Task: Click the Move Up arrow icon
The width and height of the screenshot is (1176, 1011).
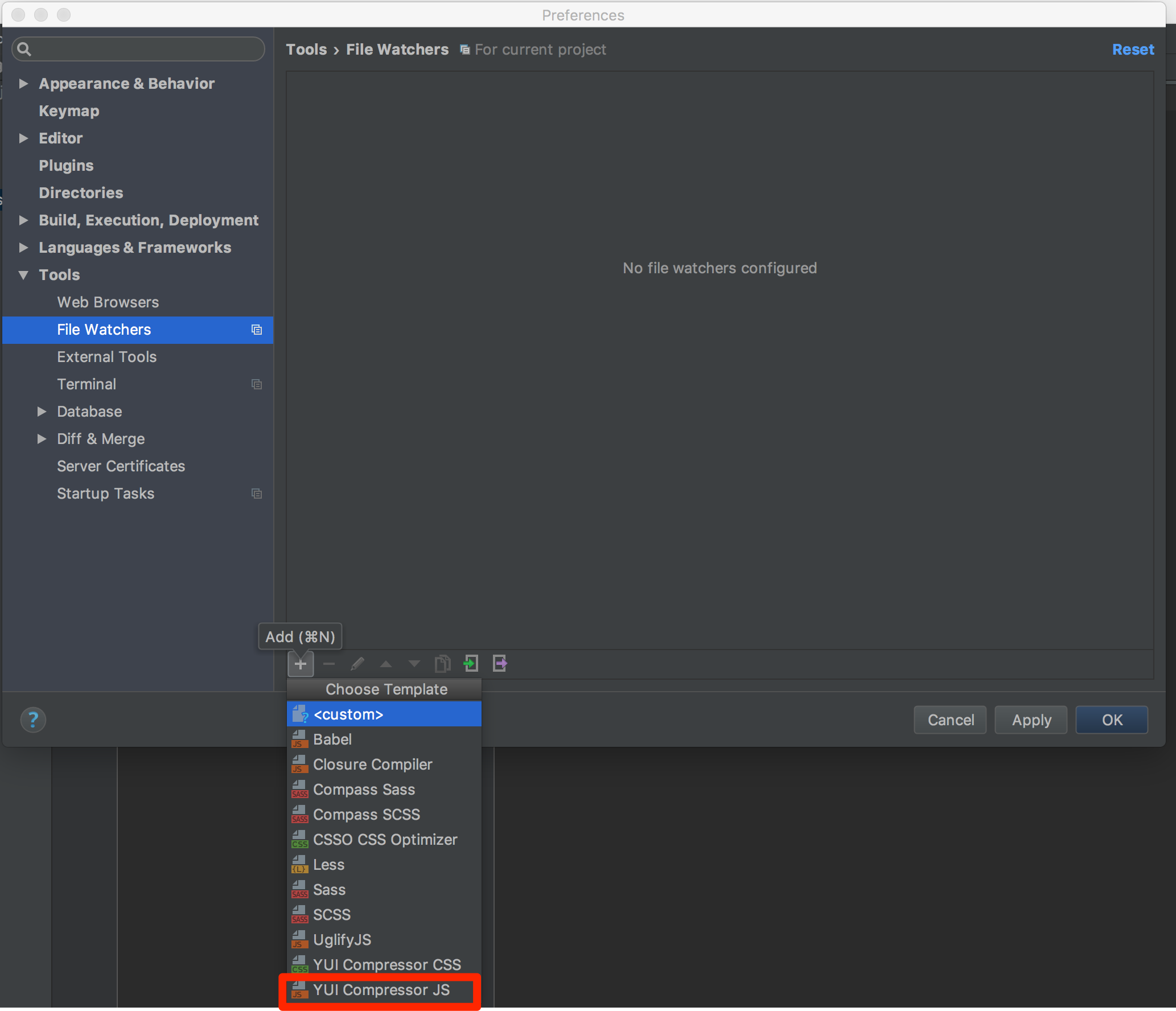Action: [386, 664]
